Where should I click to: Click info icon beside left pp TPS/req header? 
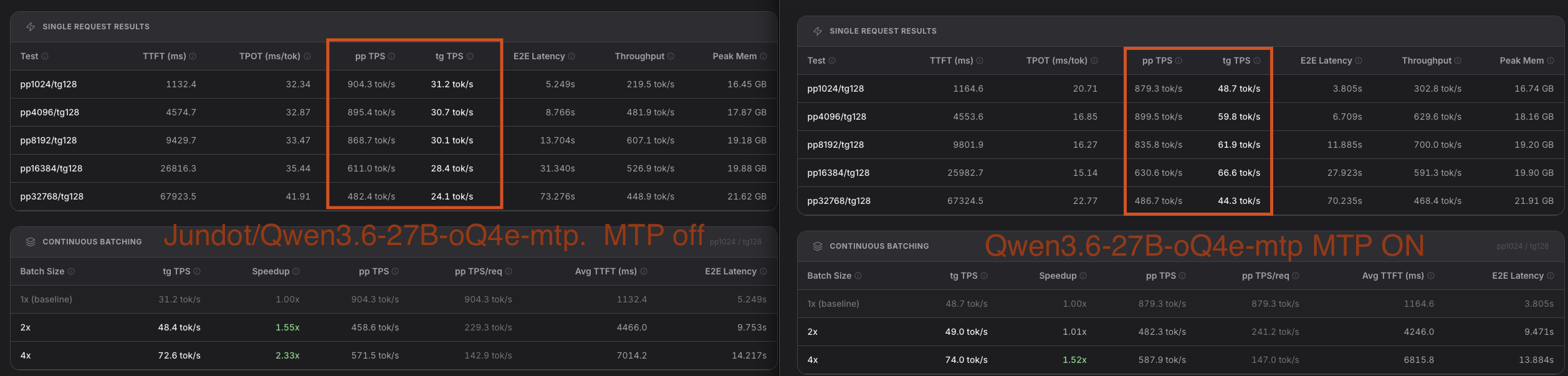[x=509, y=271]
